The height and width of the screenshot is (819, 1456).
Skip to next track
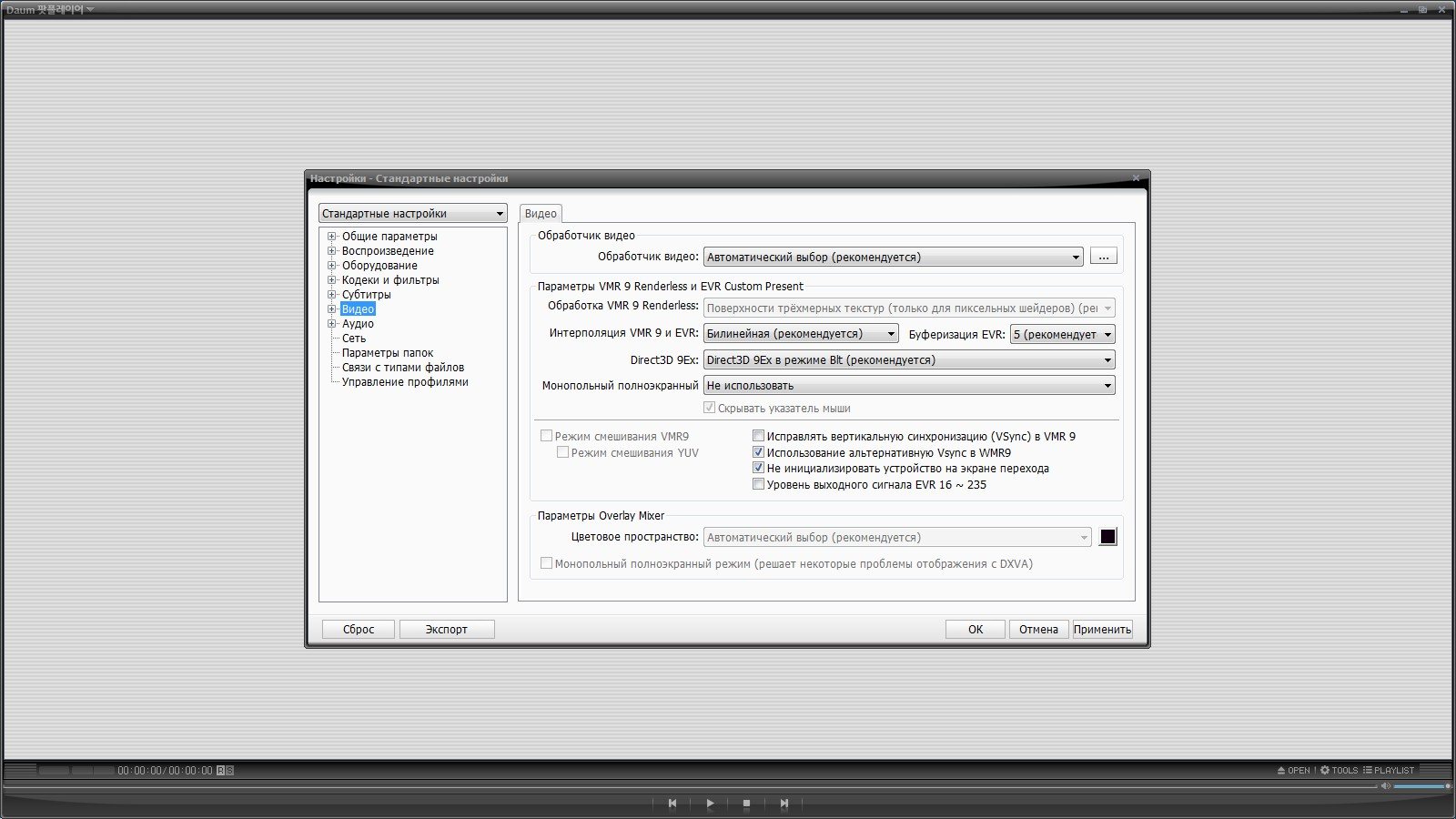tap(784, 804)
